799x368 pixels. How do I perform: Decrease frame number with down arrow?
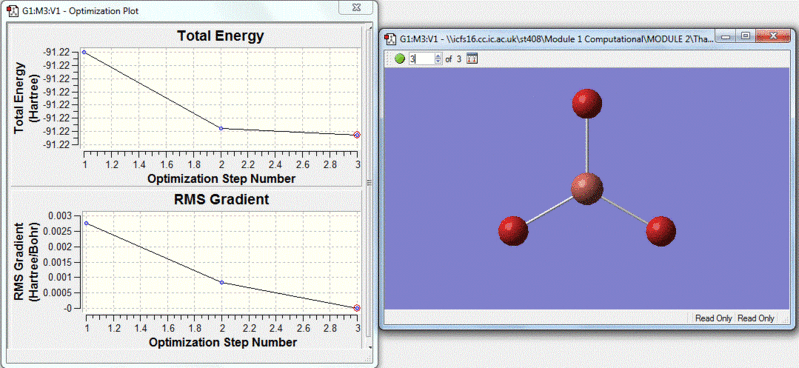click(x=438, y=62)
